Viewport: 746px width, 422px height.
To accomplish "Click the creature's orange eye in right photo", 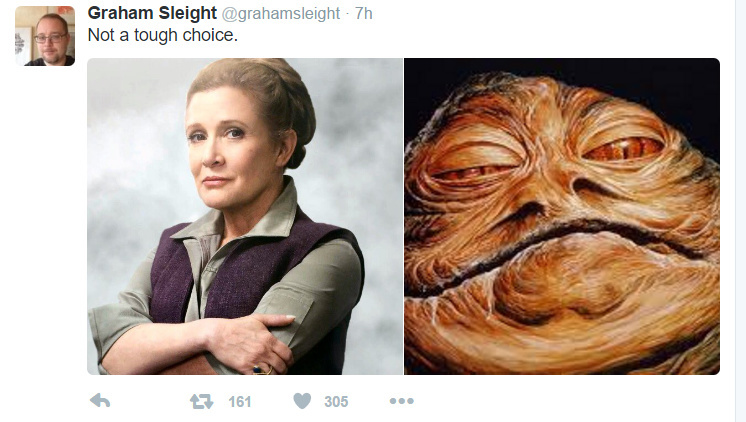I will 623,148.
